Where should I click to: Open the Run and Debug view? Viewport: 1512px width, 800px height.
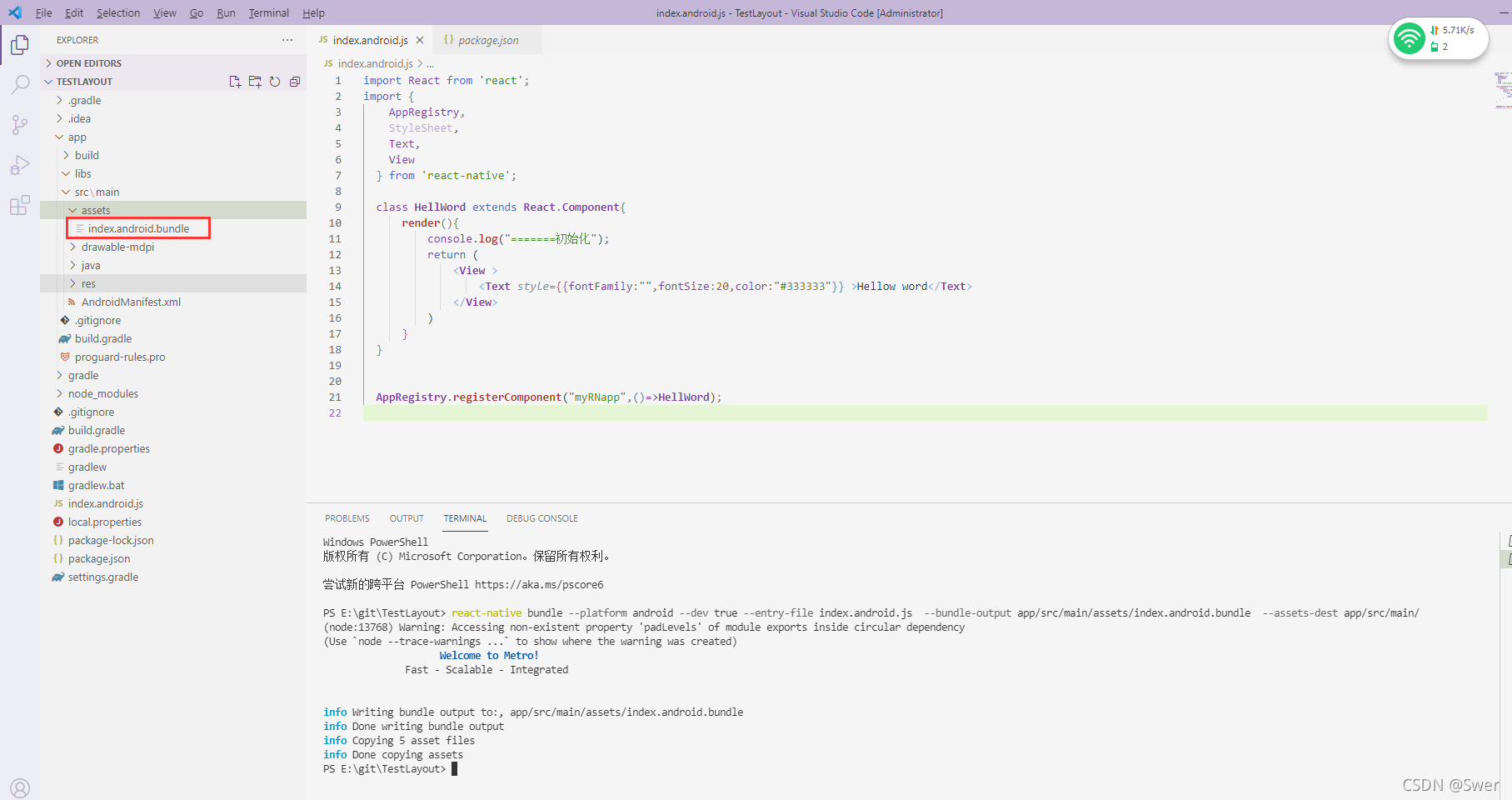pos(20,164)
